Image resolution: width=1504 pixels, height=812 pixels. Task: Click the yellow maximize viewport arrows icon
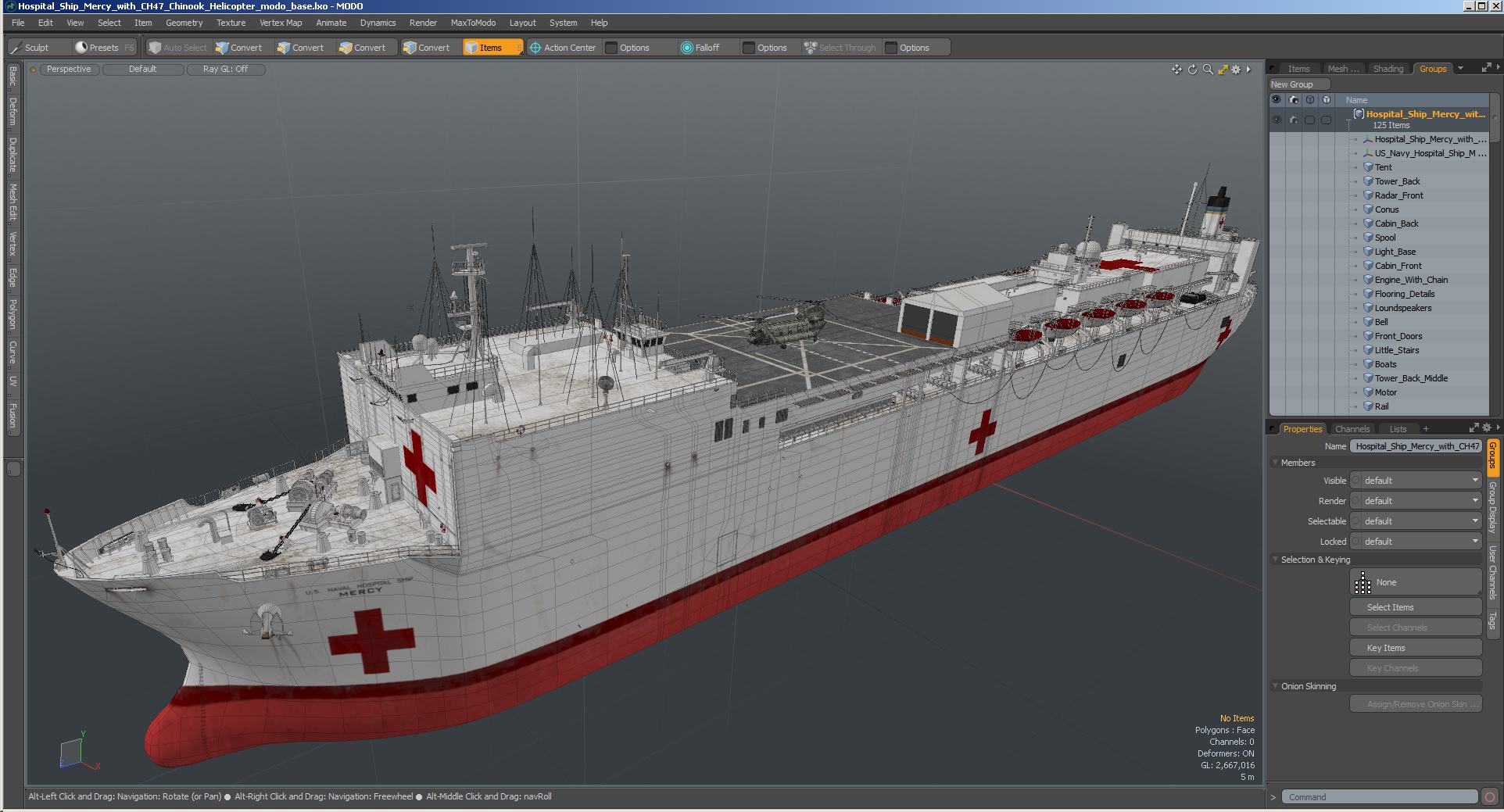click(x=1223, y=70)
